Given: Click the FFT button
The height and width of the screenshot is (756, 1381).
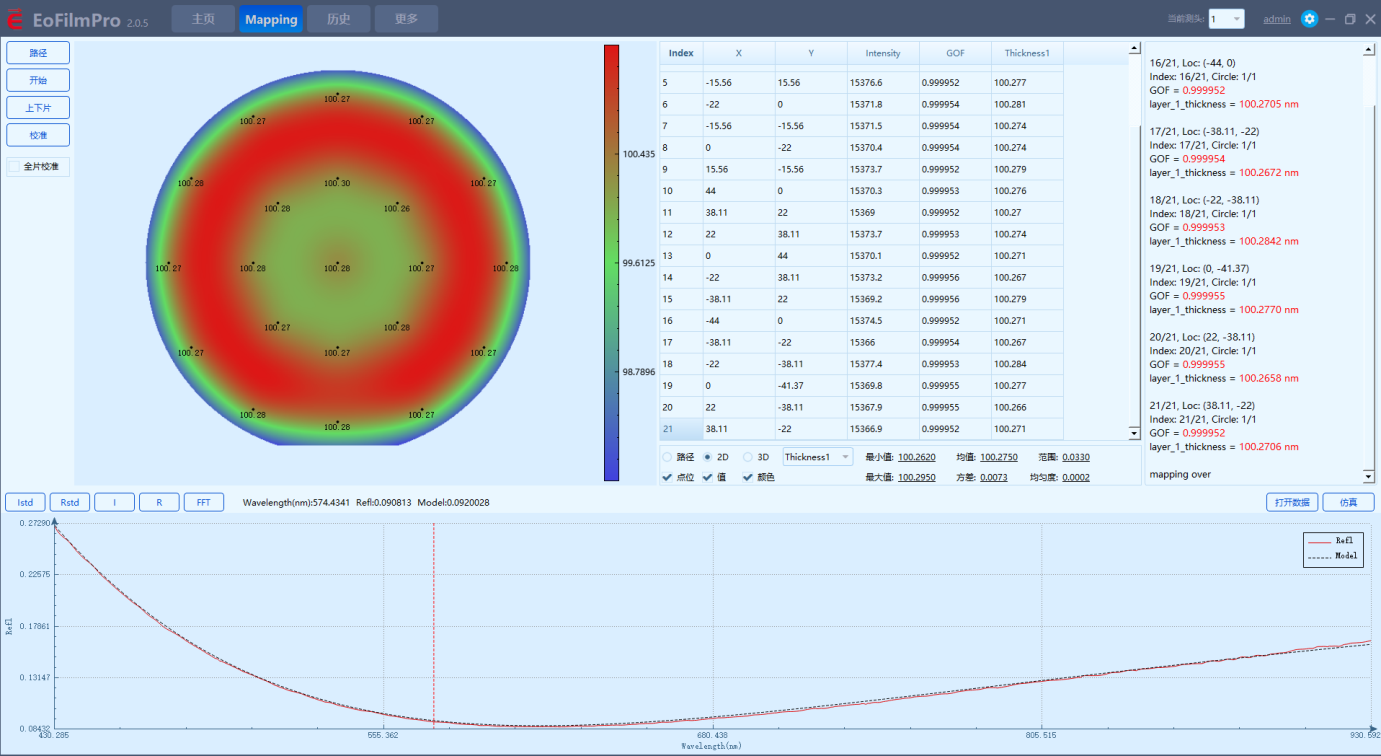Looking at the screenshot, I should click(203, 502).
